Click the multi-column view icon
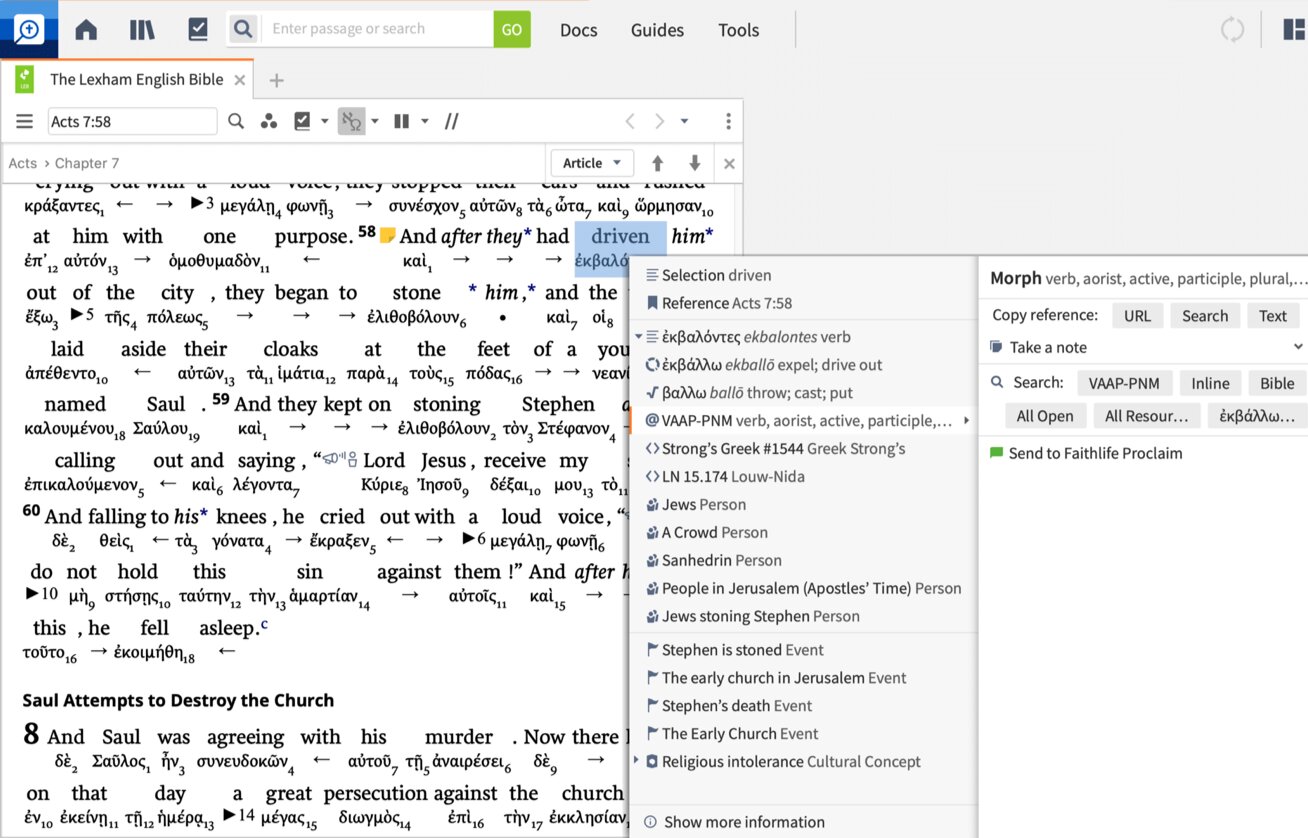The height and width of the screenshot is (838, 1308). click(x=402, y=121)
